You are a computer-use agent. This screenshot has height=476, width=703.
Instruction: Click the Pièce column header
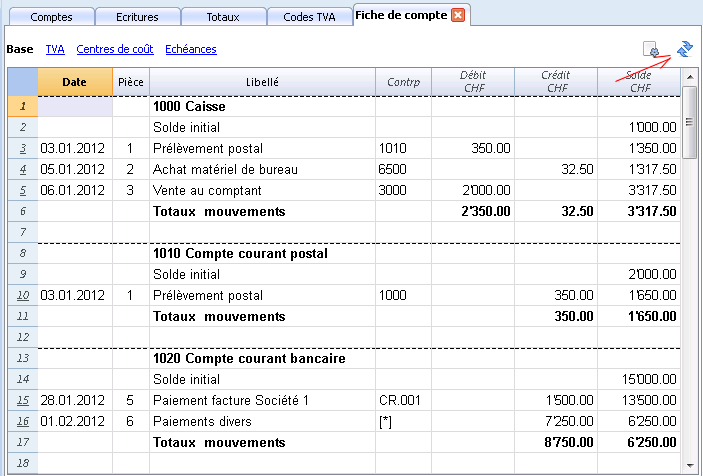coord(130,82)
